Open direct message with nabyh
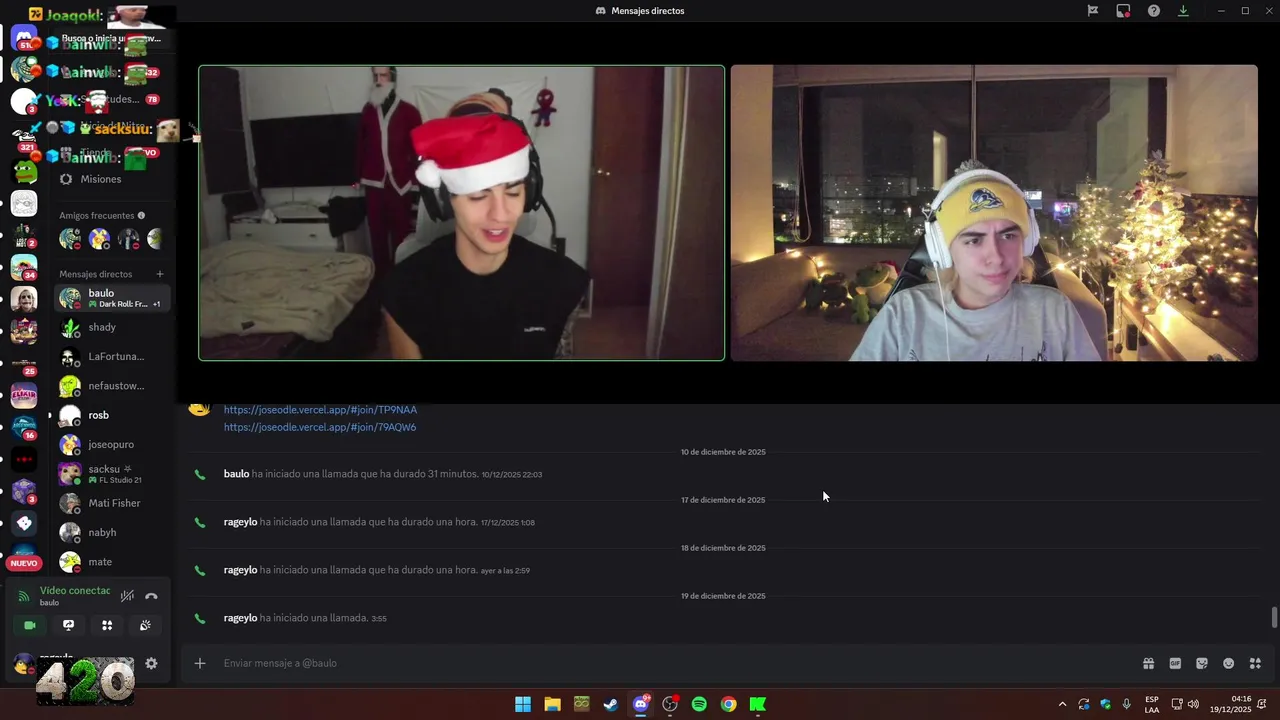Screen dimensions: 1280x720 (112, 532)
